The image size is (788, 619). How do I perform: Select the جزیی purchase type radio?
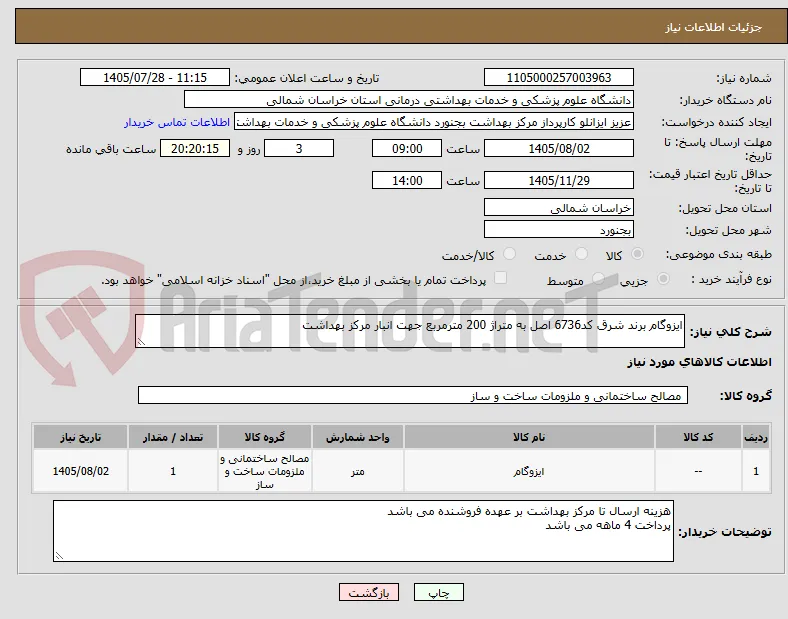(x=663, y=278)
